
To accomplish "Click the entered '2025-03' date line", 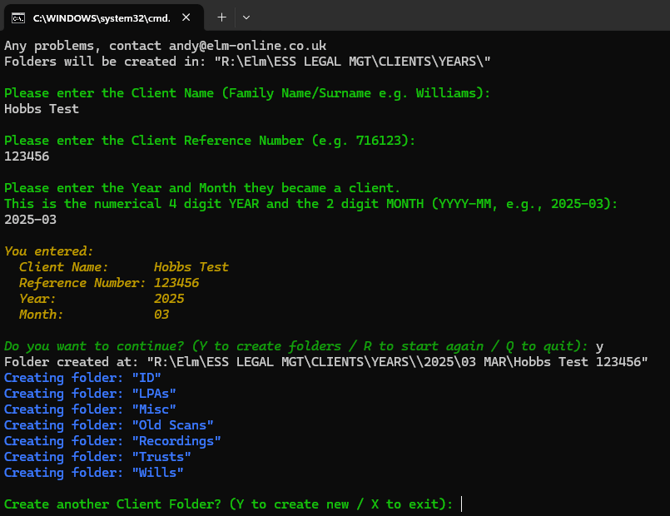I will click(x=30, y=220).
